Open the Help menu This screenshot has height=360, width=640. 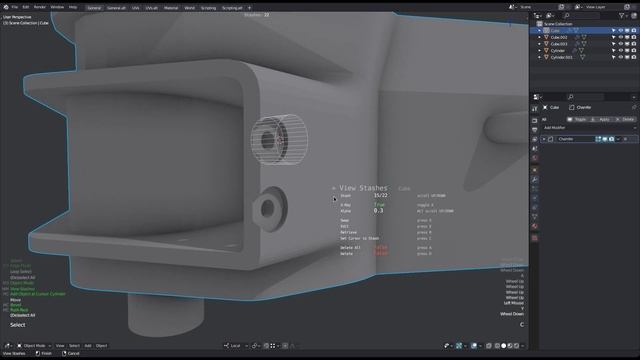tap(73, 7)
